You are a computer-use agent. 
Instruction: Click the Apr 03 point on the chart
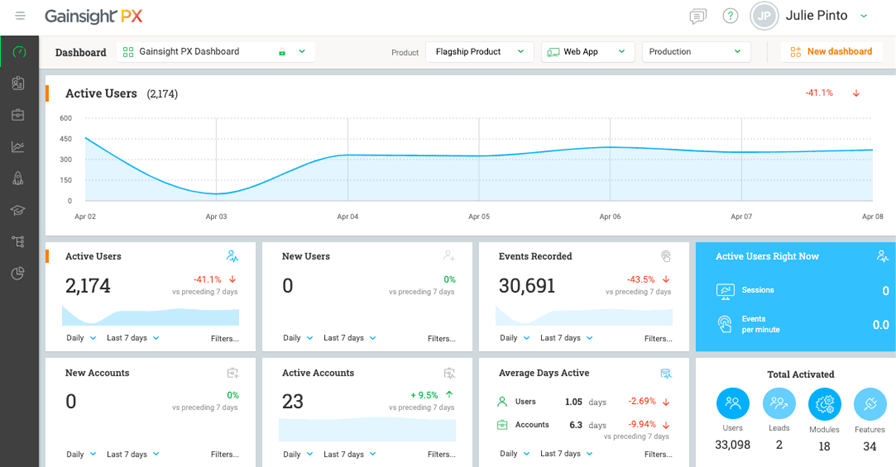(216, 194)
